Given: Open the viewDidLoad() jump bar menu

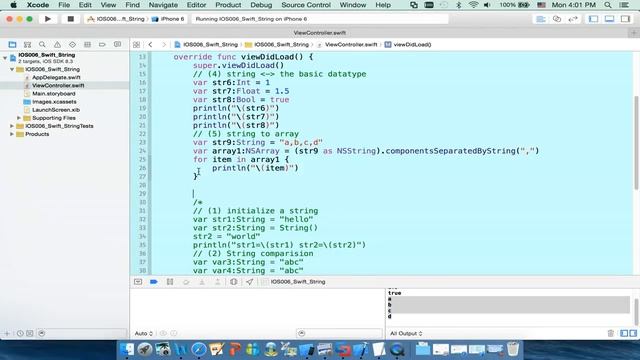Looking at the screenshot, I should pos(408,44).
